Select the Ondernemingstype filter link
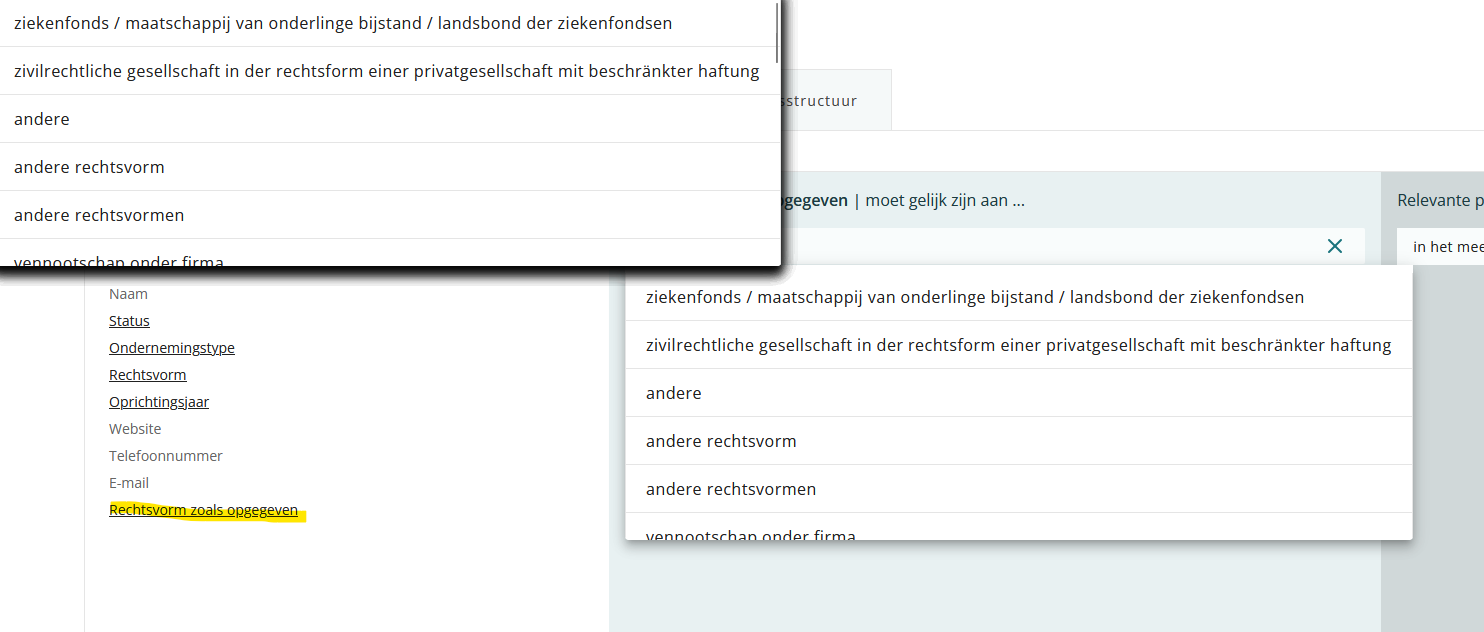The height and width of the screenshot is (632, 1484). click(172, 348)
